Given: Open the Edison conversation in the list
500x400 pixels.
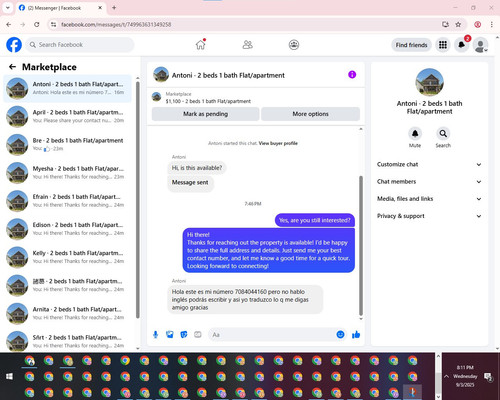Looking at the screenshot, I should (x=67, y=229).
